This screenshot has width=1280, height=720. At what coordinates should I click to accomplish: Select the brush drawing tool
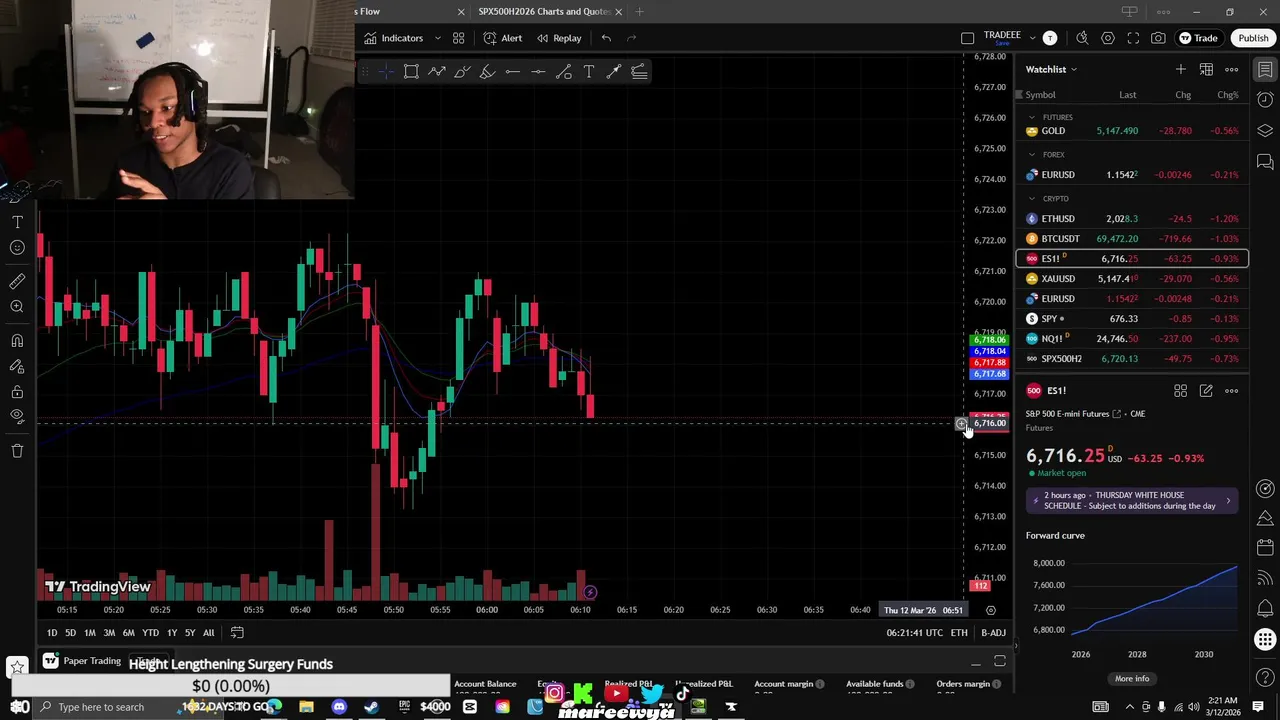462,71
